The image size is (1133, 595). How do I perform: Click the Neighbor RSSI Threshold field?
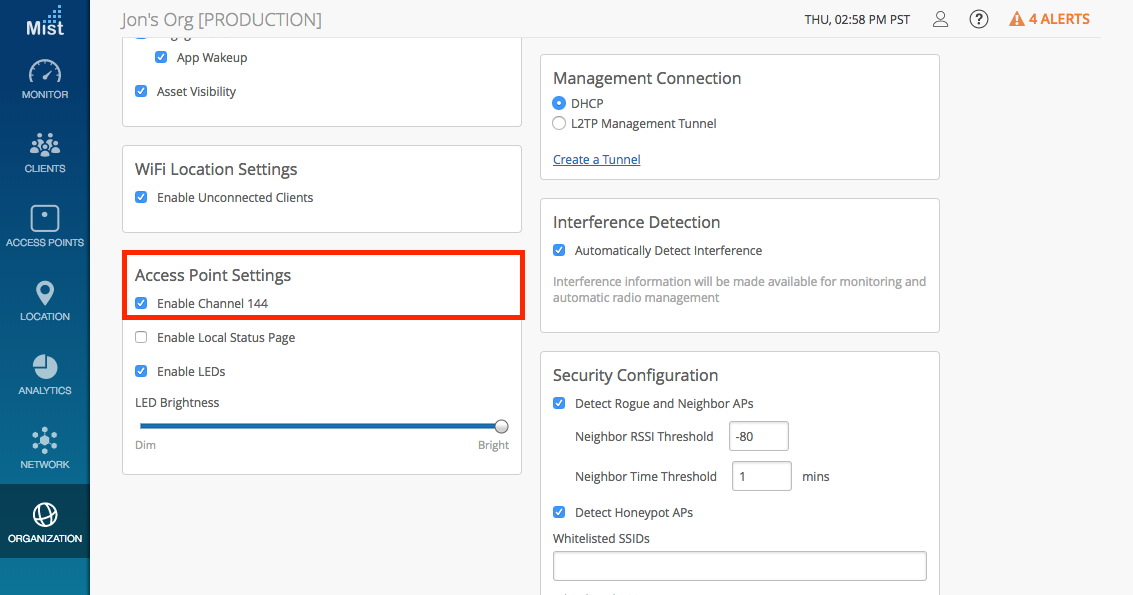[x=759, y=436]
